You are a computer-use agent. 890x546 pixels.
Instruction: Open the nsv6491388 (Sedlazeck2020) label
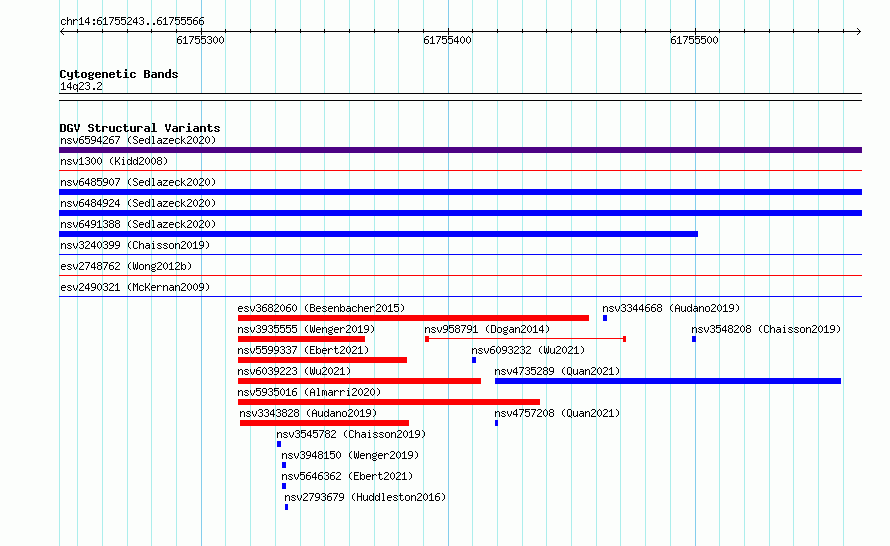click(138, 224)
